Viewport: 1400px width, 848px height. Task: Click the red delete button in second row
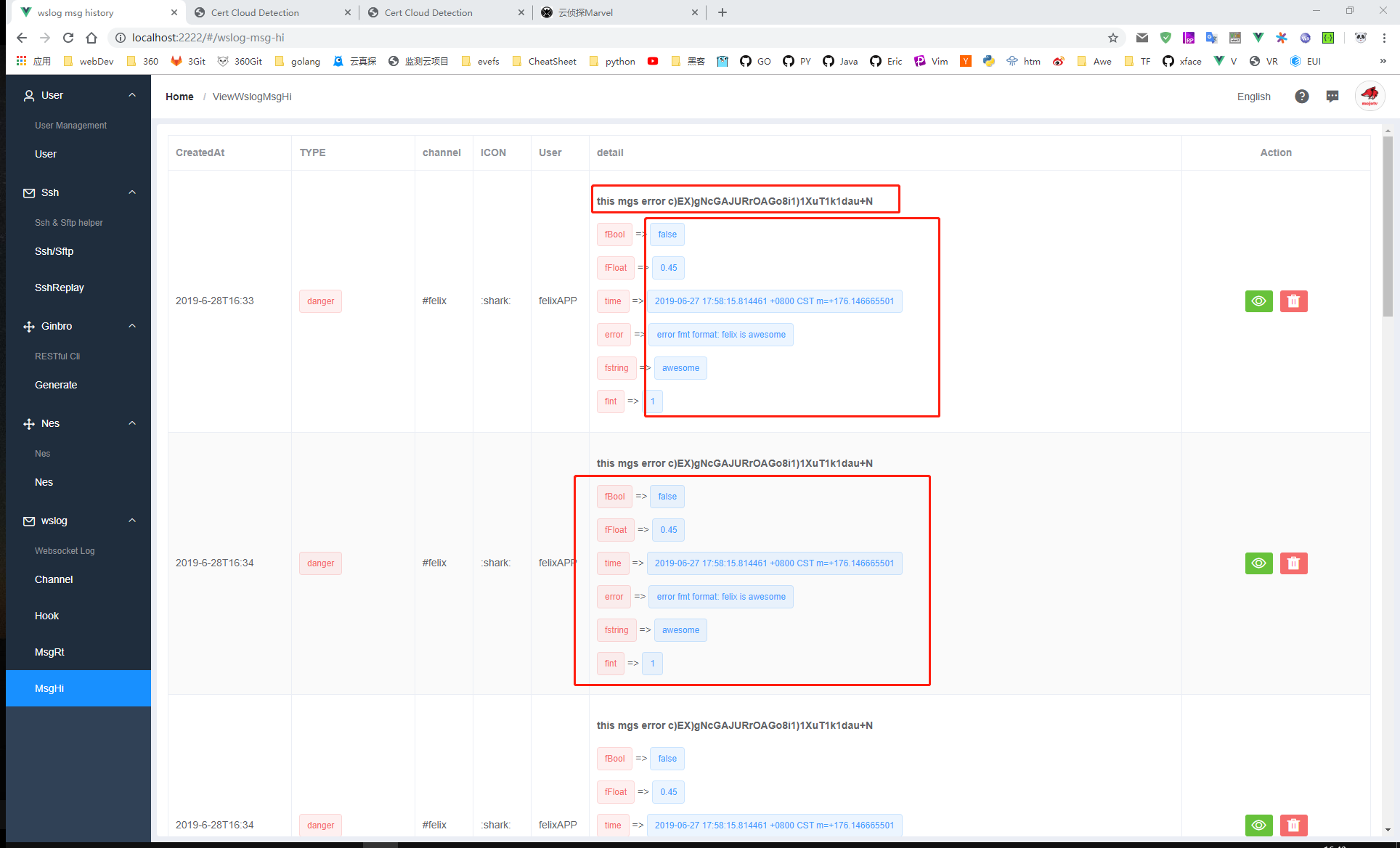[x=1293, y=563]
